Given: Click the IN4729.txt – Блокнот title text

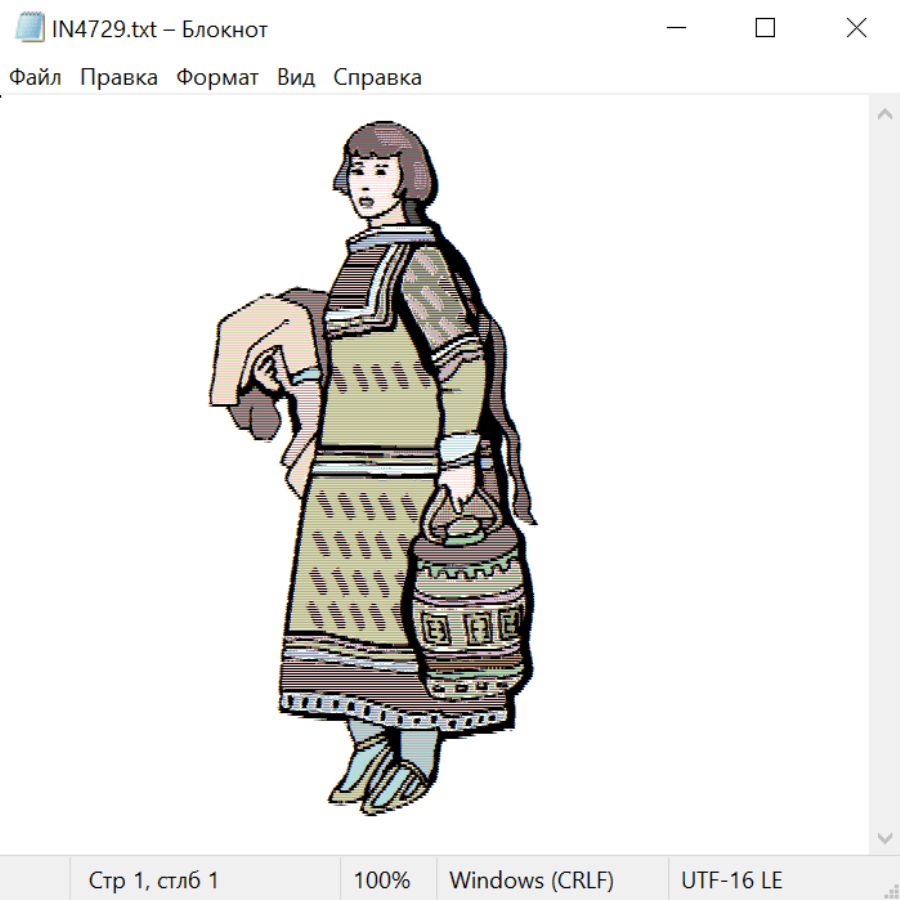Looking at the screenshot, I should pyautogui.click(x=160, y=29).
